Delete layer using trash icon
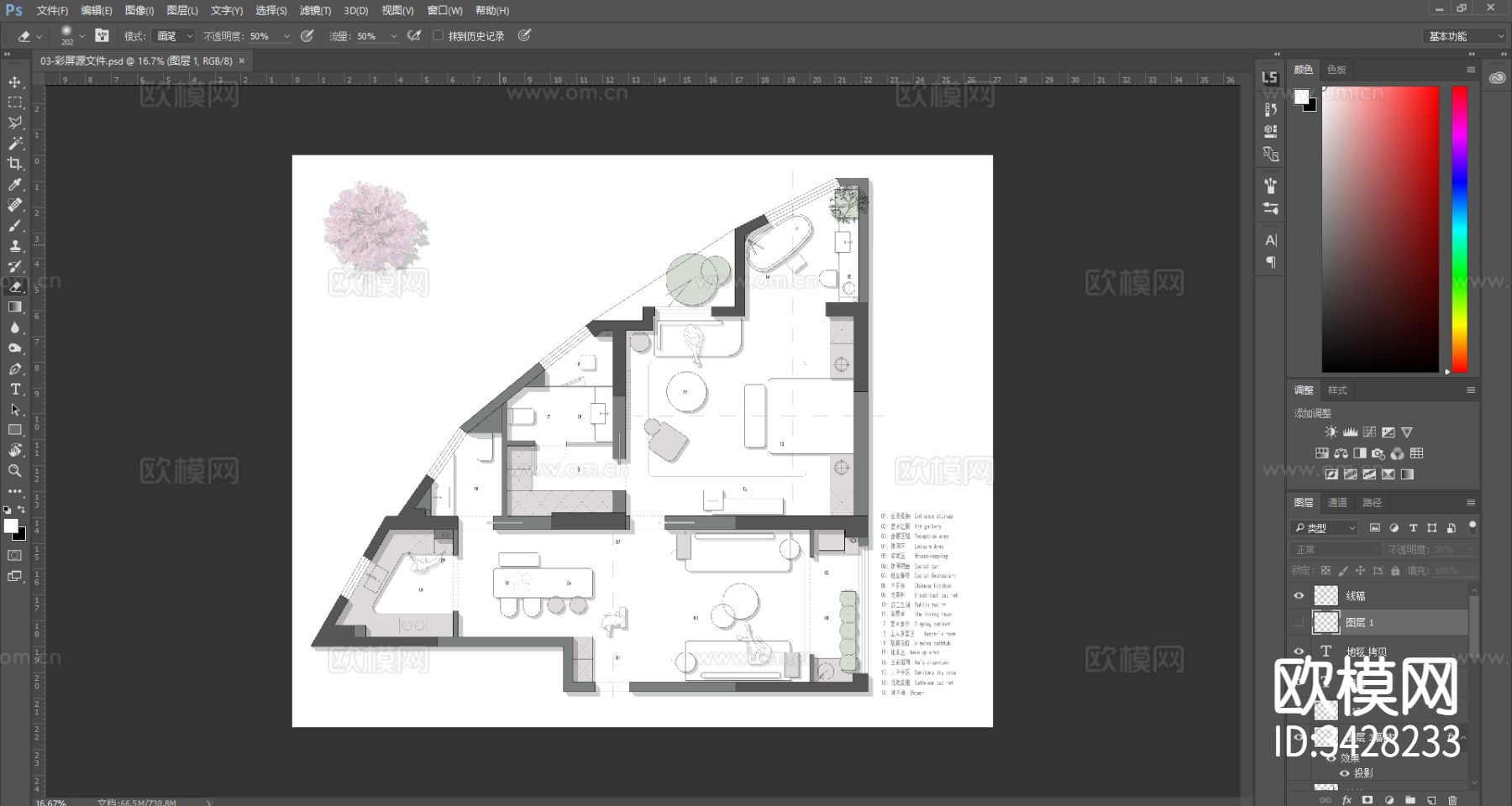 coord(1452,800)
